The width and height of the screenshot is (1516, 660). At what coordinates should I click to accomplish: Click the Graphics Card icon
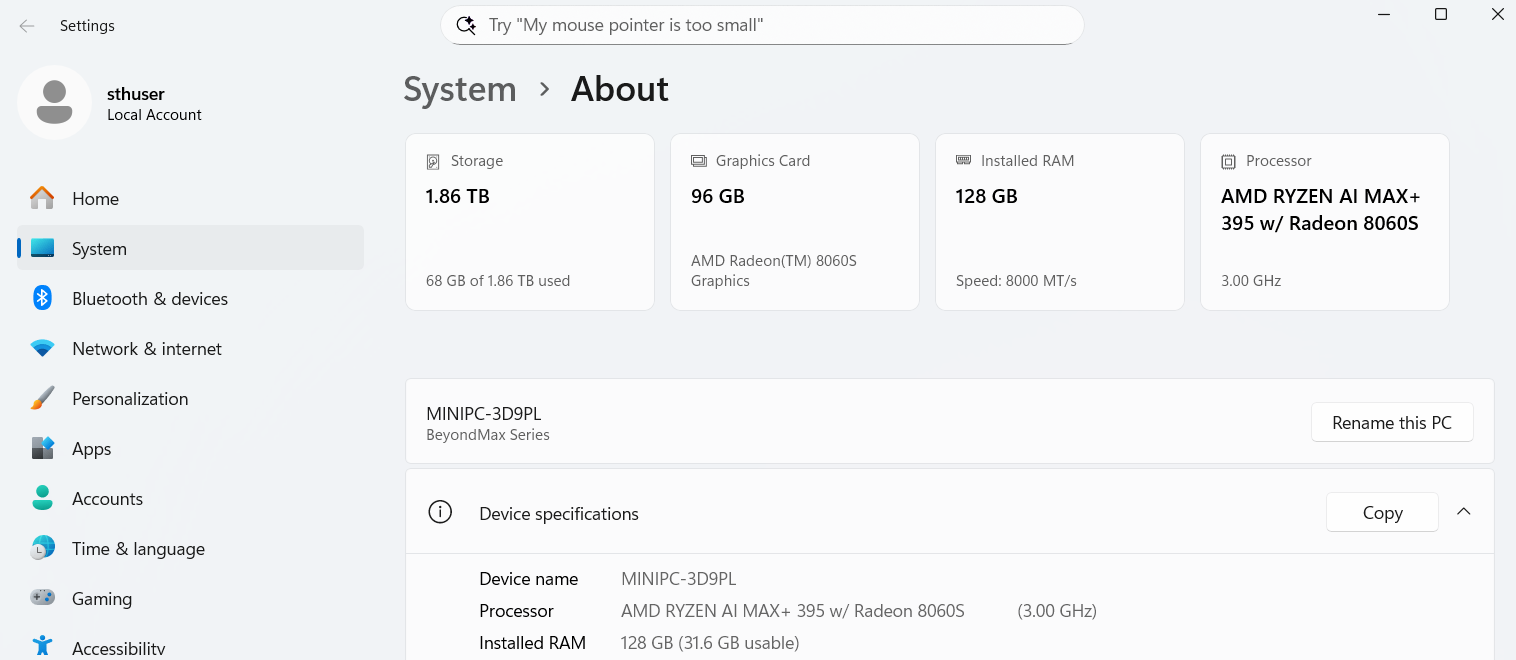[699, 161]
